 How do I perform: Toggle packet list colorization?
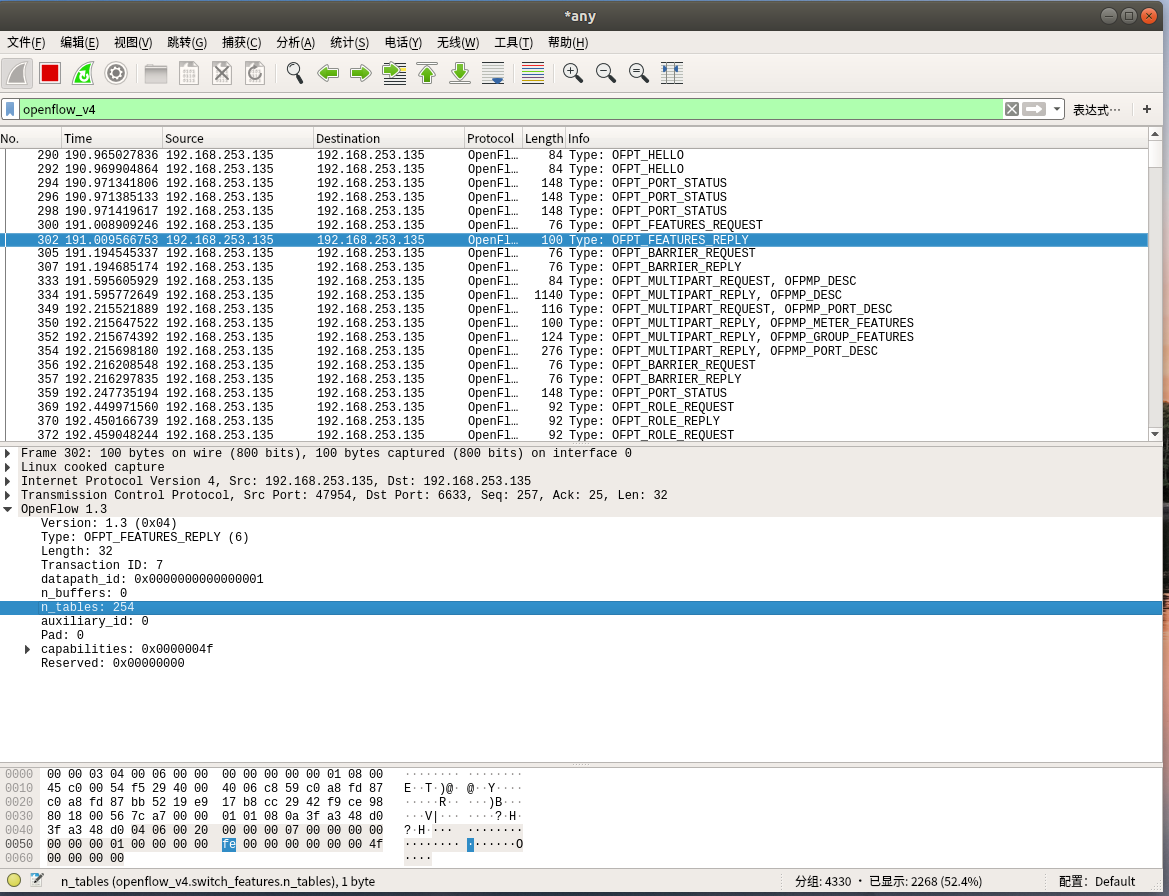click(532, 73)
